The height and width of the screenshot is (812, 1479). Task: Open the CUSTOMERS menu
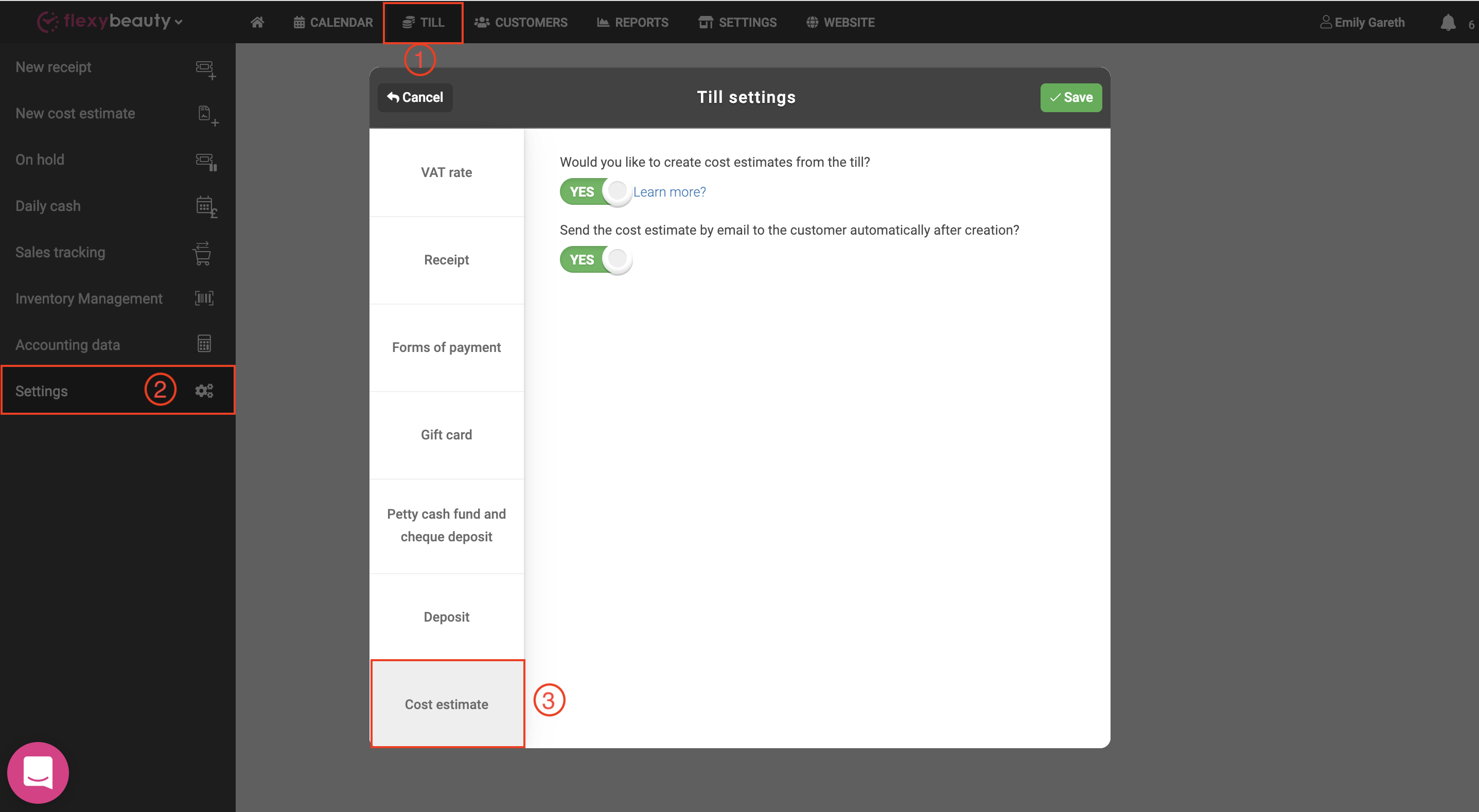tap(521, 23)
